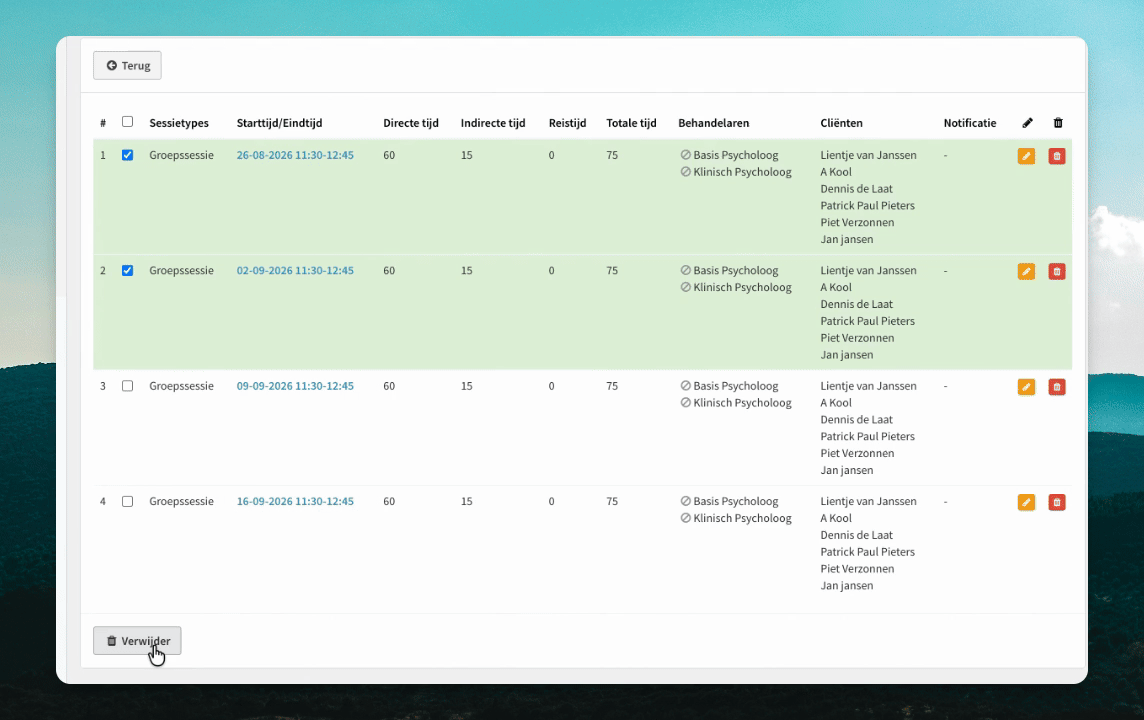This screenshot has width=1144, height=720.
Task: Click the Terug back button
Action: click(x=127, y=66)
